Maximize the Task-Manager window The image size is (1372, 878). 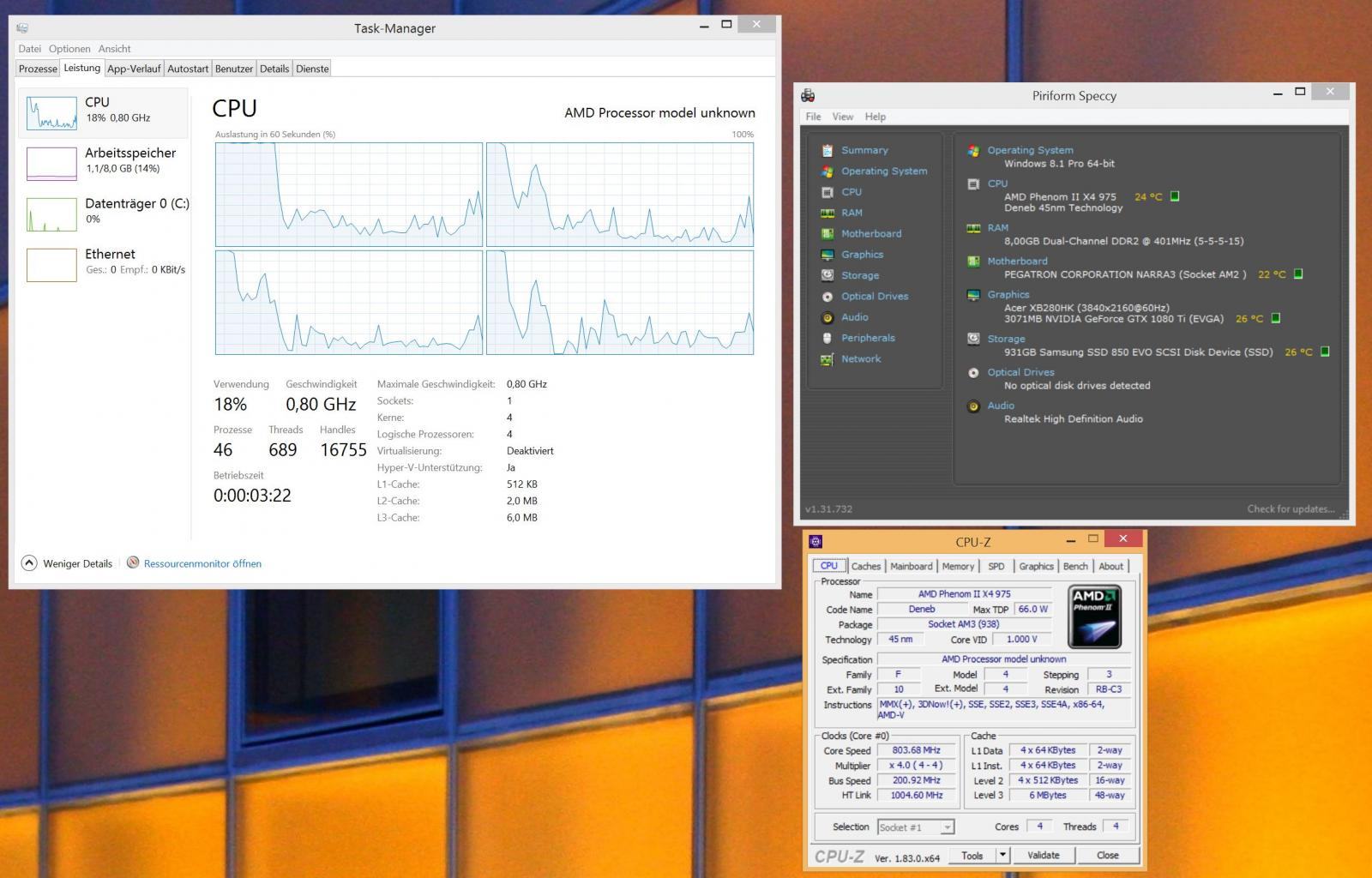click(x=726, y=25)
